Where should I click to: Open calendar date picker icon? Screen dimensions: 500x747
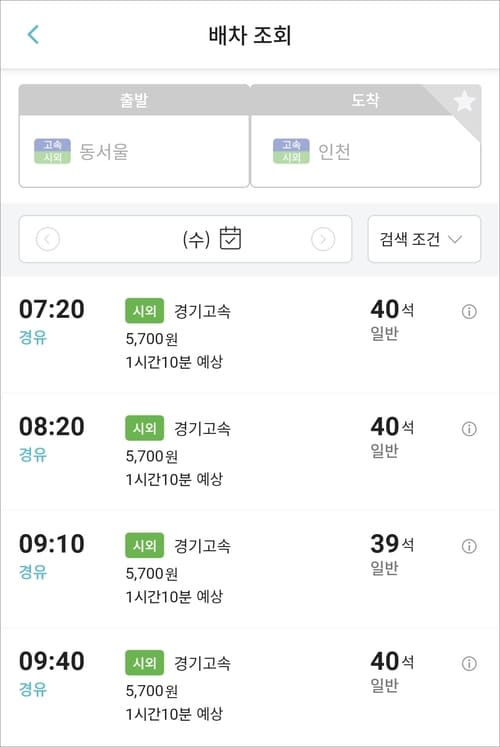coord(230,238)
